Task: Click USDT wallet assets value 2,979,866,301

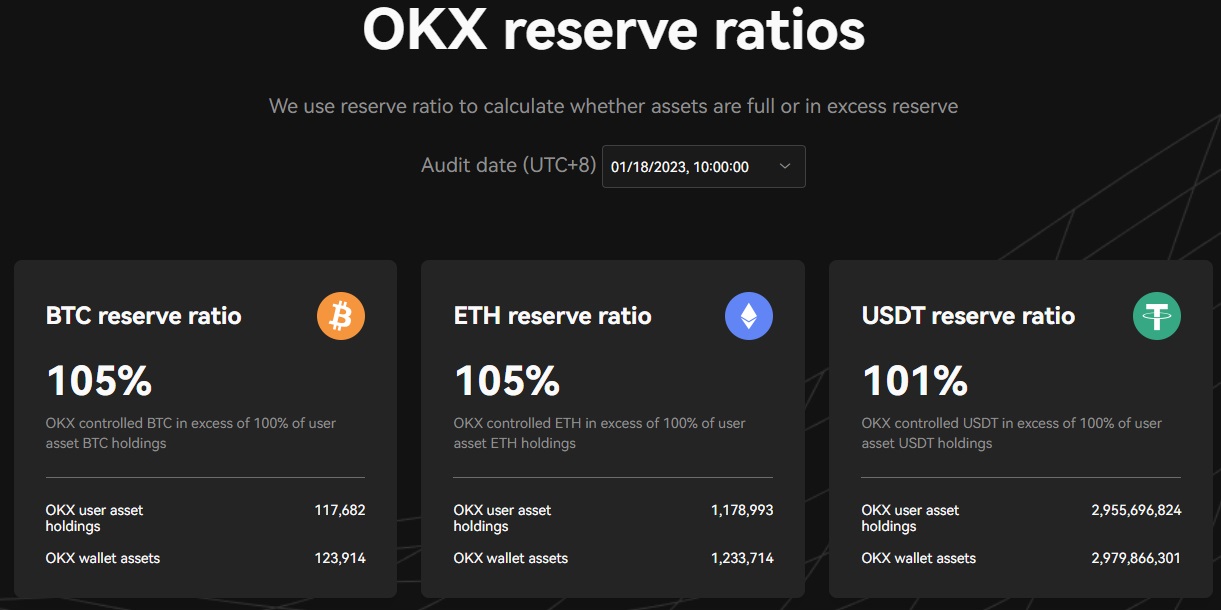Action: point(1136,558)
